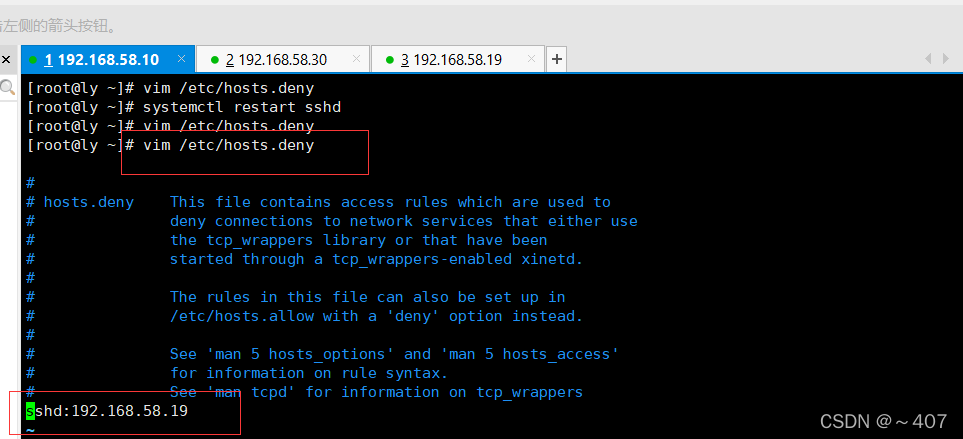963x439 pixels.
Task: Switch to session tab 3 192.168.58.19
Action: (457, 60)
